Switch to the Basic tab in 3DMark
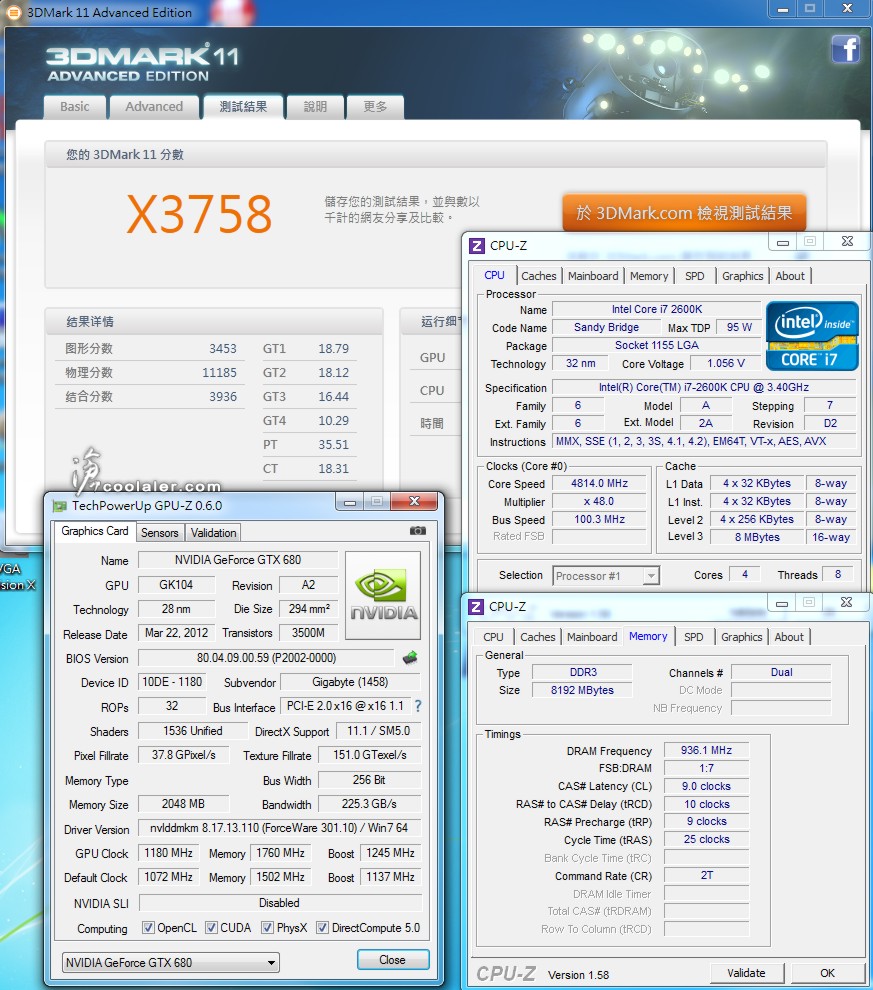 pyautogui.click(x=74, y=107)
